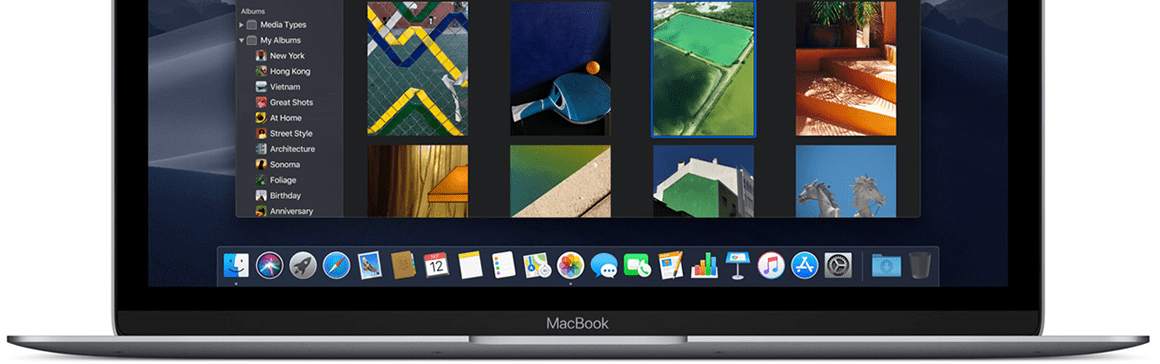Open the Downloads folder in Dock
This screenshot has width=1160, height=364.
pyautogui.click(x=886, y=265)
